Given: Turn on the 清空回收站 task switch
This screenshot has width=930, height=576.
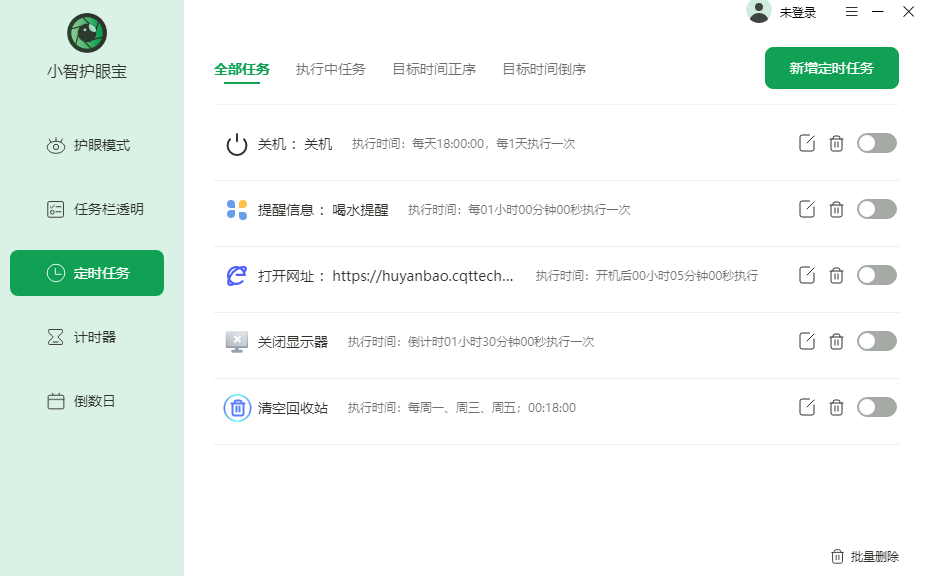Looking at the screenshot, I should pyautogui.click(x=877, y=407).
